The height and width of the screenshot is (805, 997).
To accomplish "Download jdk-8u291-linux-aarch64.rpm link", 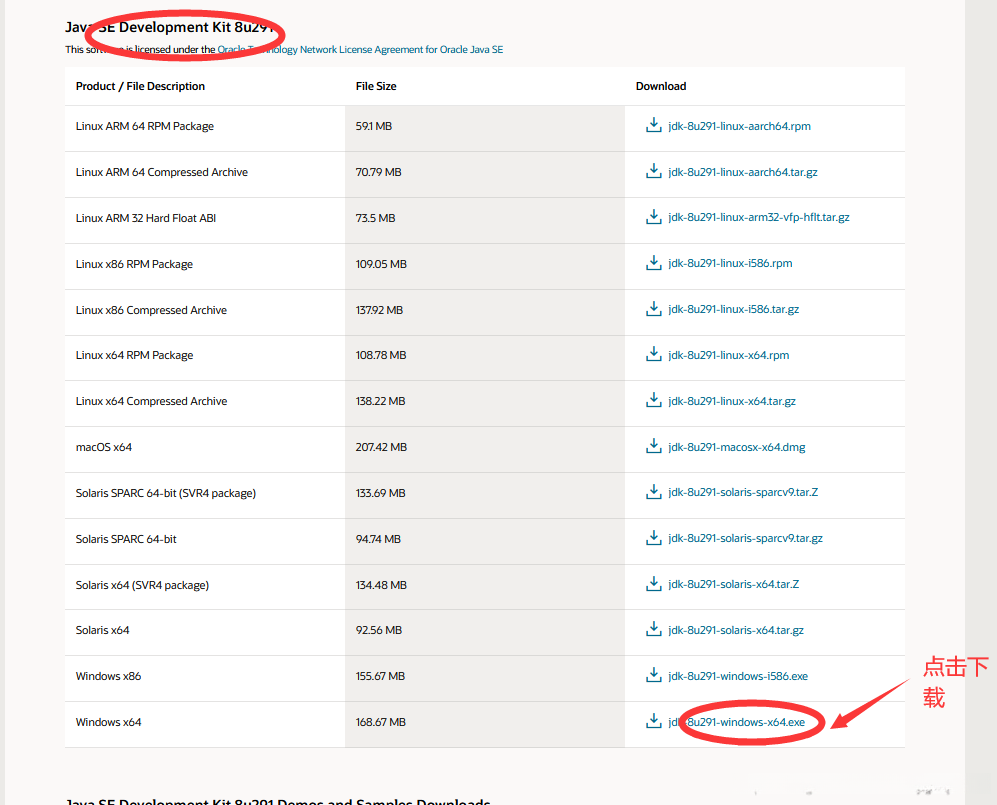I will pos(739,126).
